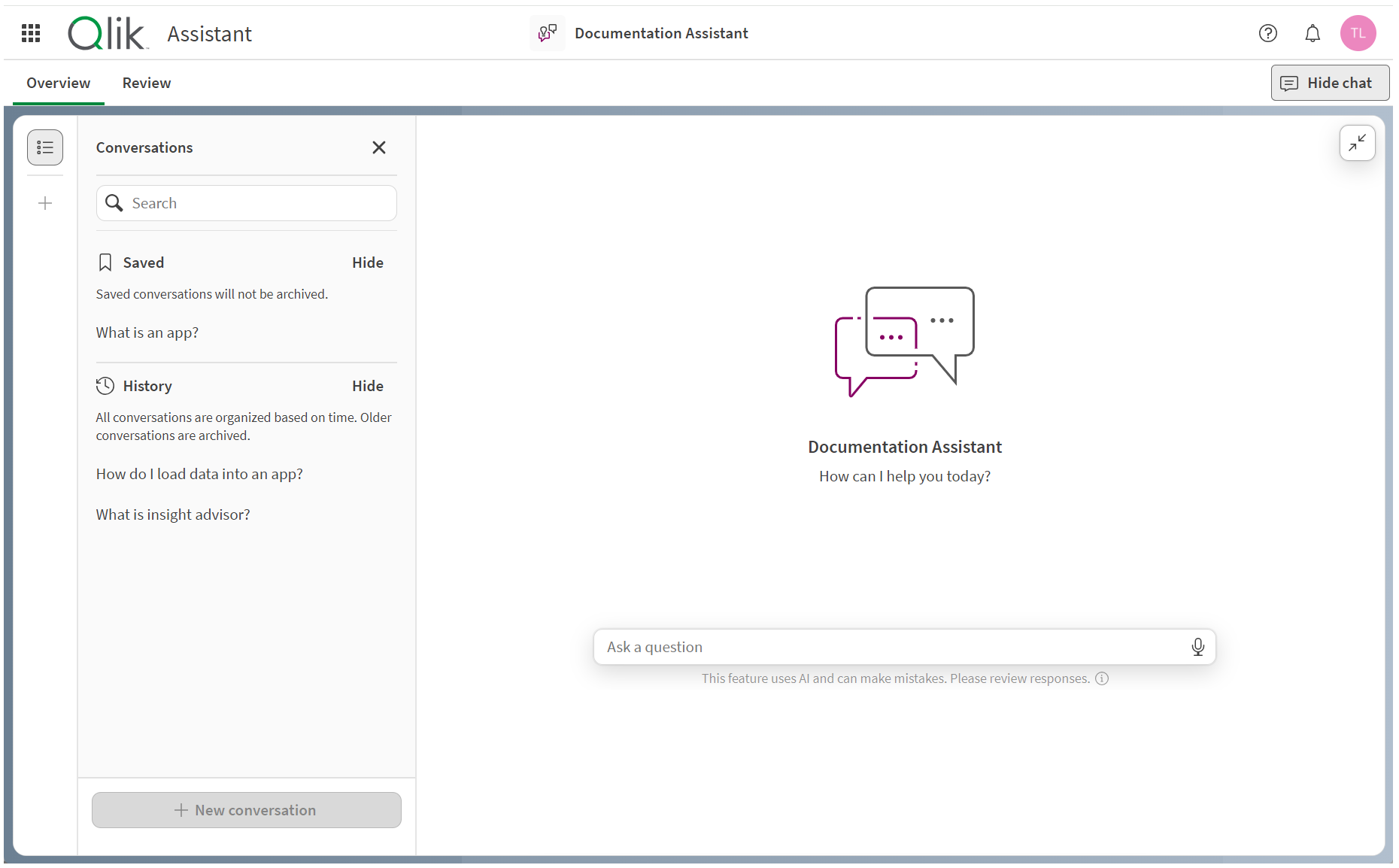
Task: Toggle the conversations list sidebar icon
Action: coord(45,147)
